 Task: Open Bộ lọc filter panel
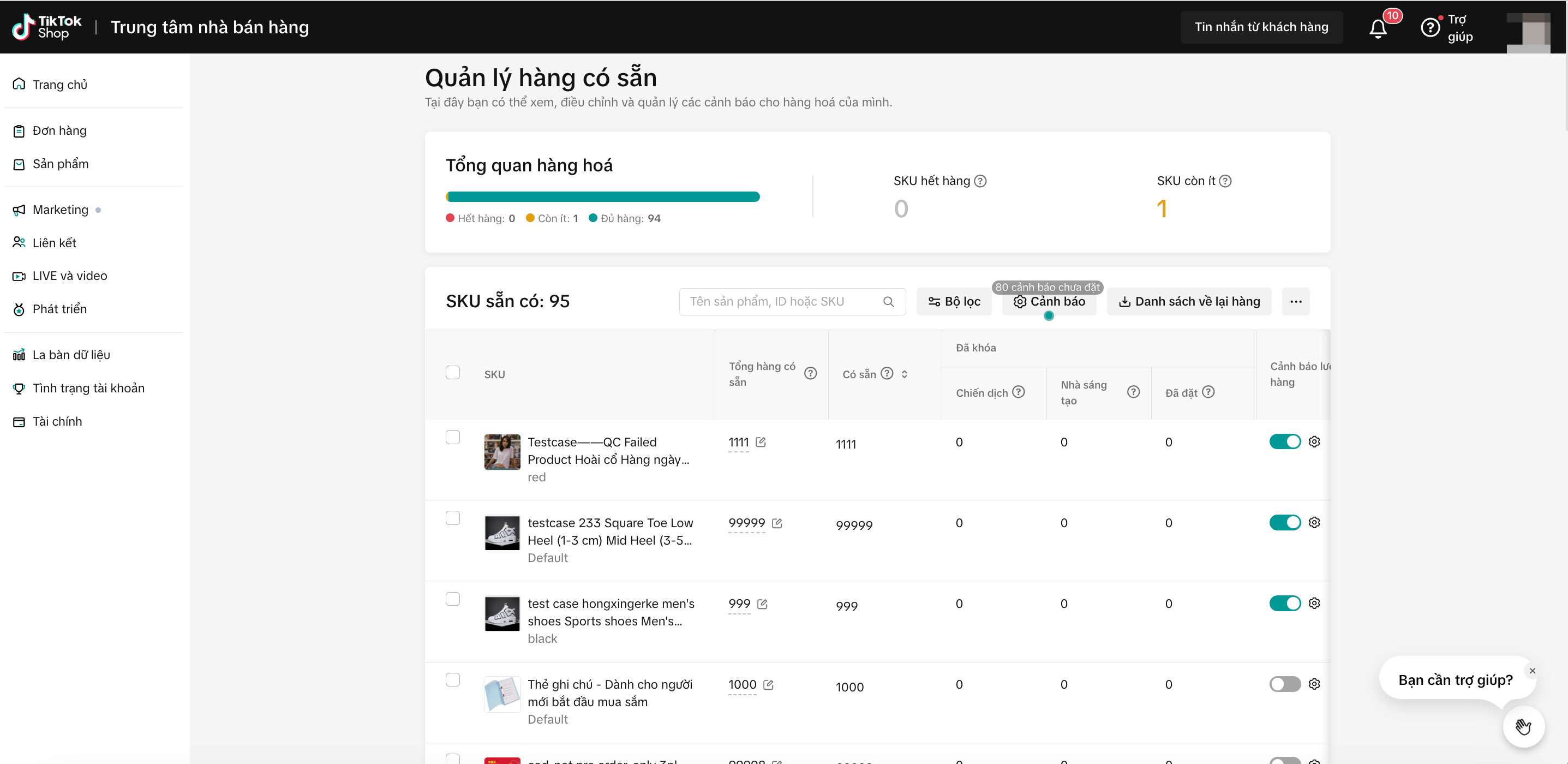(954, 301)
